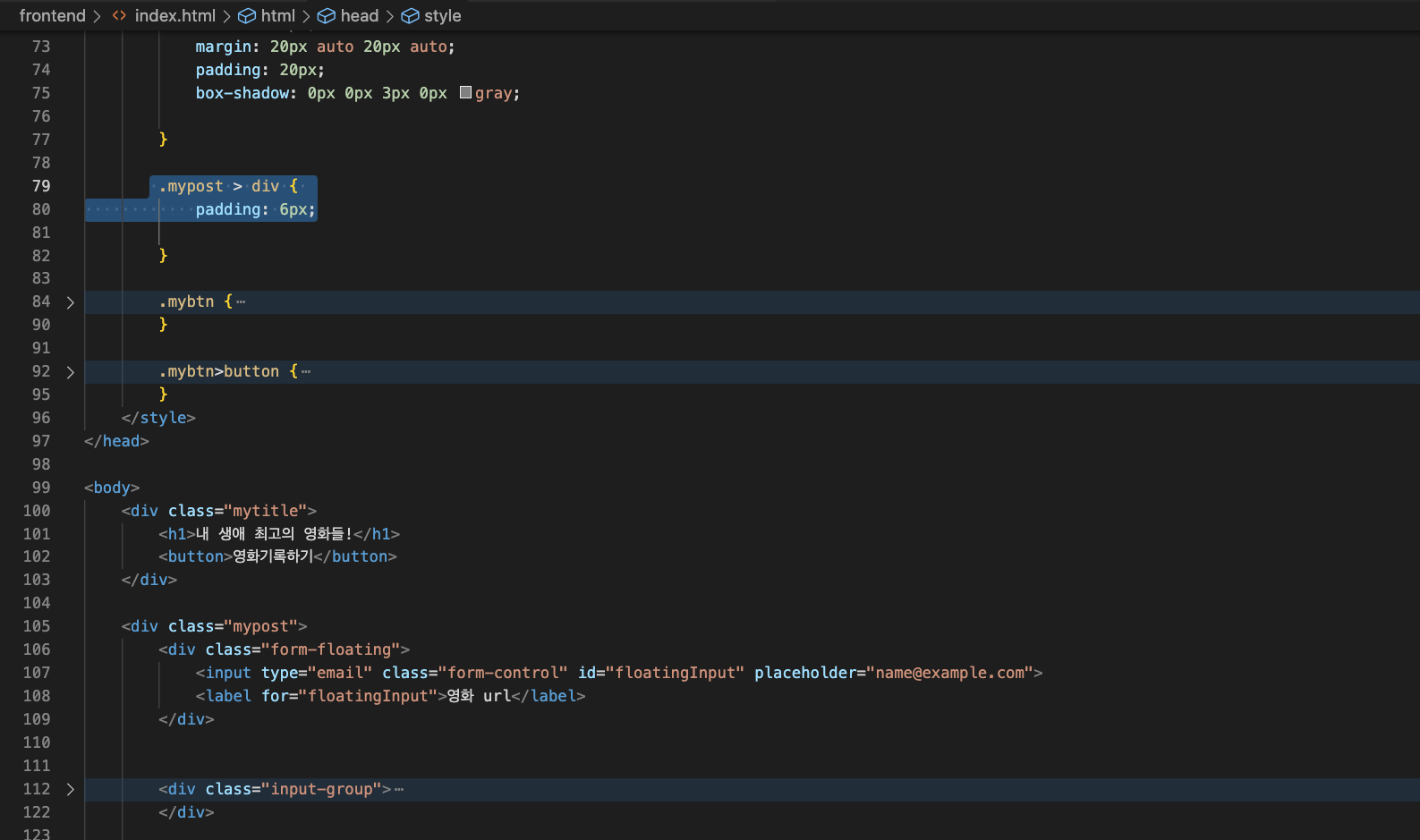Expand the folded input-group div
Image resolution: width=1420 pixels, height=840 pixels.
[x=70, y=789]
